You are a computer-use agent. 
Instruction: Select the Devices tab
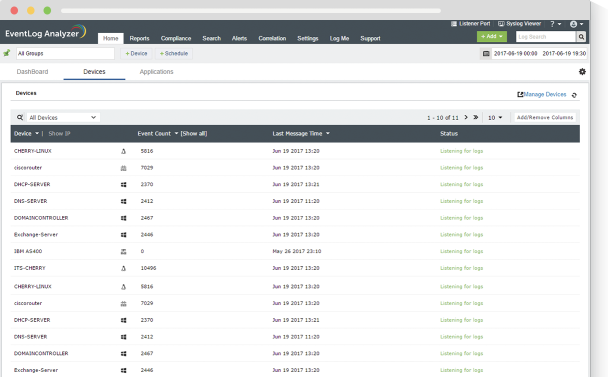coord(94,72)
